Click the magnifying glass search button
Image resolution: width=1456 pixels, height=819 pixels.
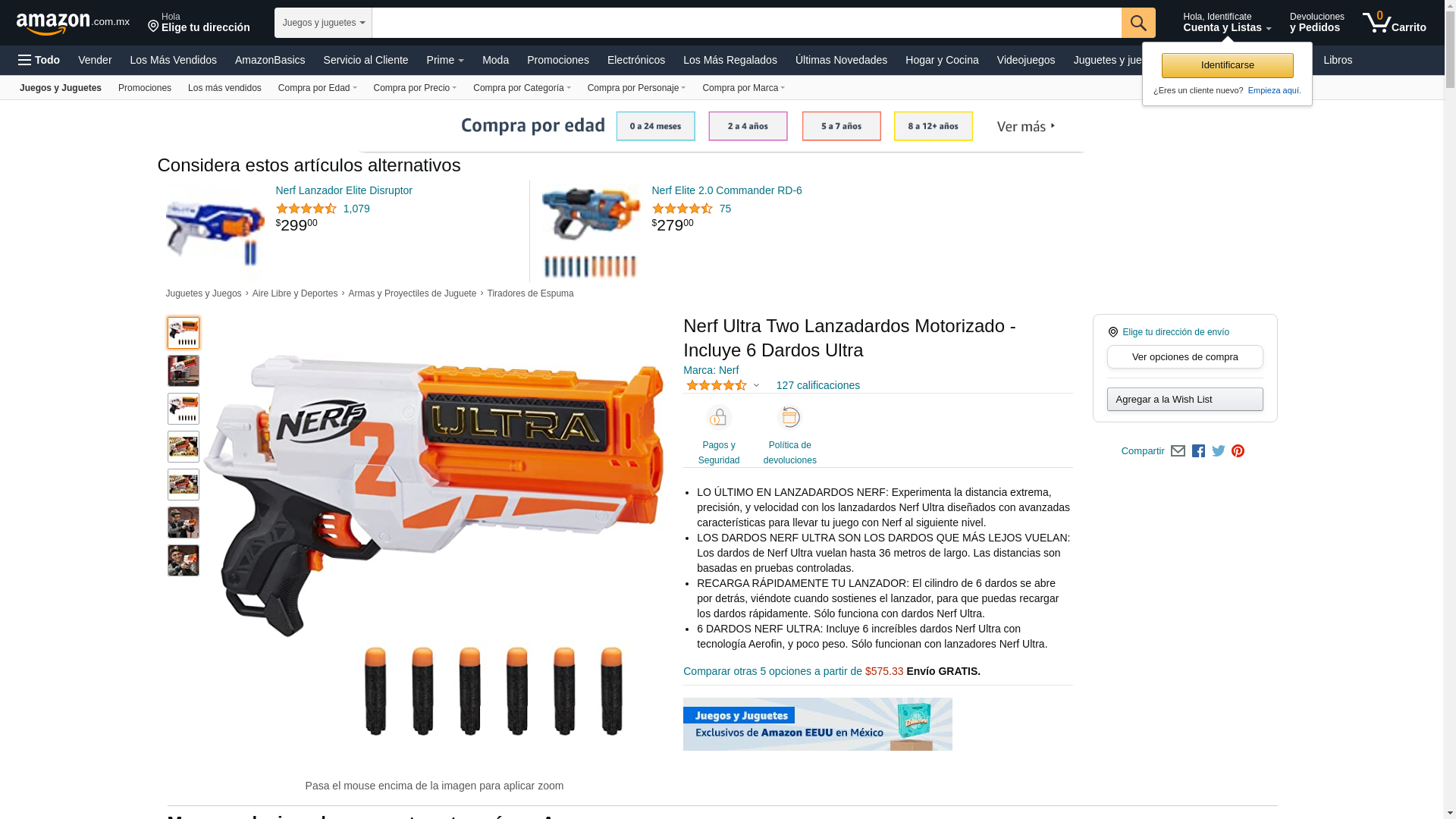coord(1138,23)
